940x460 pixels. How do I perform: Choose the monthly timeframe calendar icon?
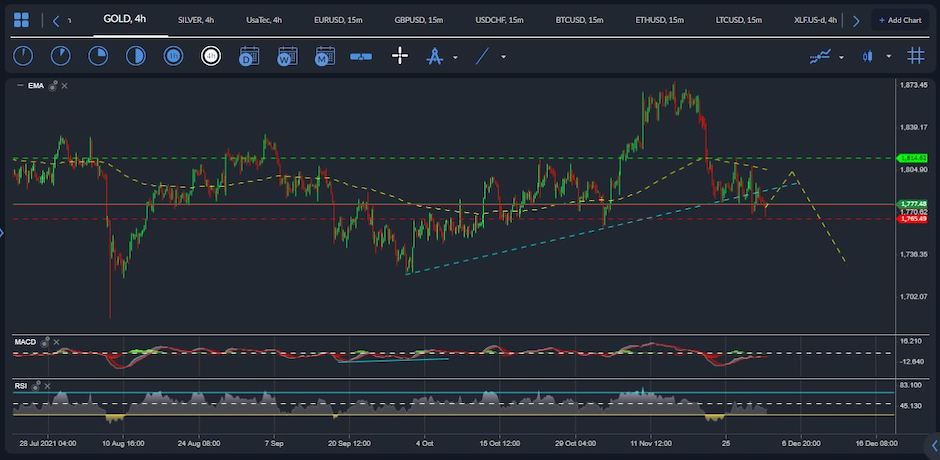click(x=324, y=56)
